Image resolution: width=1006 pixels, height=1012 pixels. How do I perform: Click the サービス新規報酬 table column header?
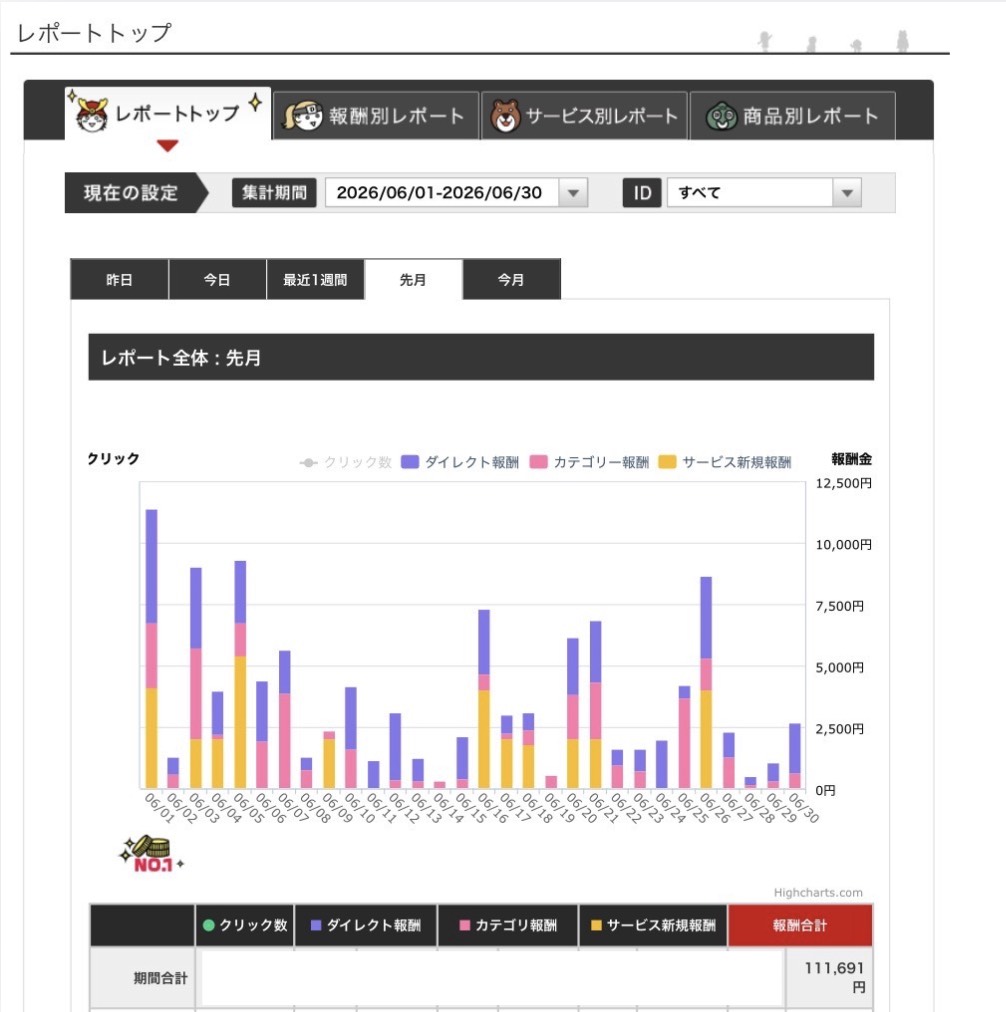tap(653, 925)
